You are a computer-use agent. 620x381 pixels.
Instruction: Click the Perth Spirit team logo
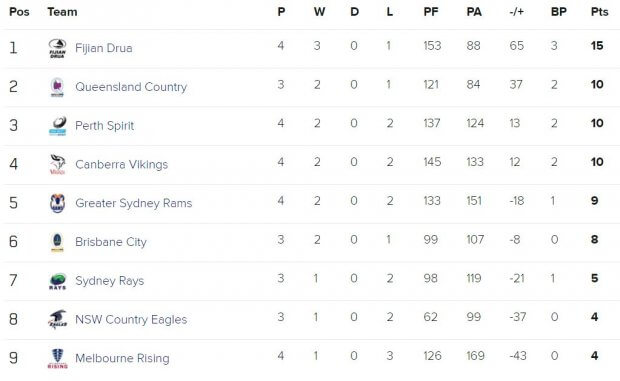pyautogui.click(x=58, y=126)
